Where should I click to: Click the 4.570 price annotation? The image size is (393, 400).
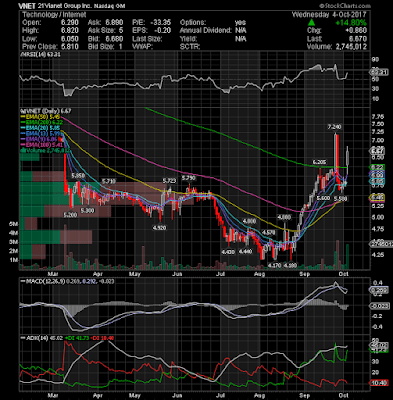tap(269, 232)
